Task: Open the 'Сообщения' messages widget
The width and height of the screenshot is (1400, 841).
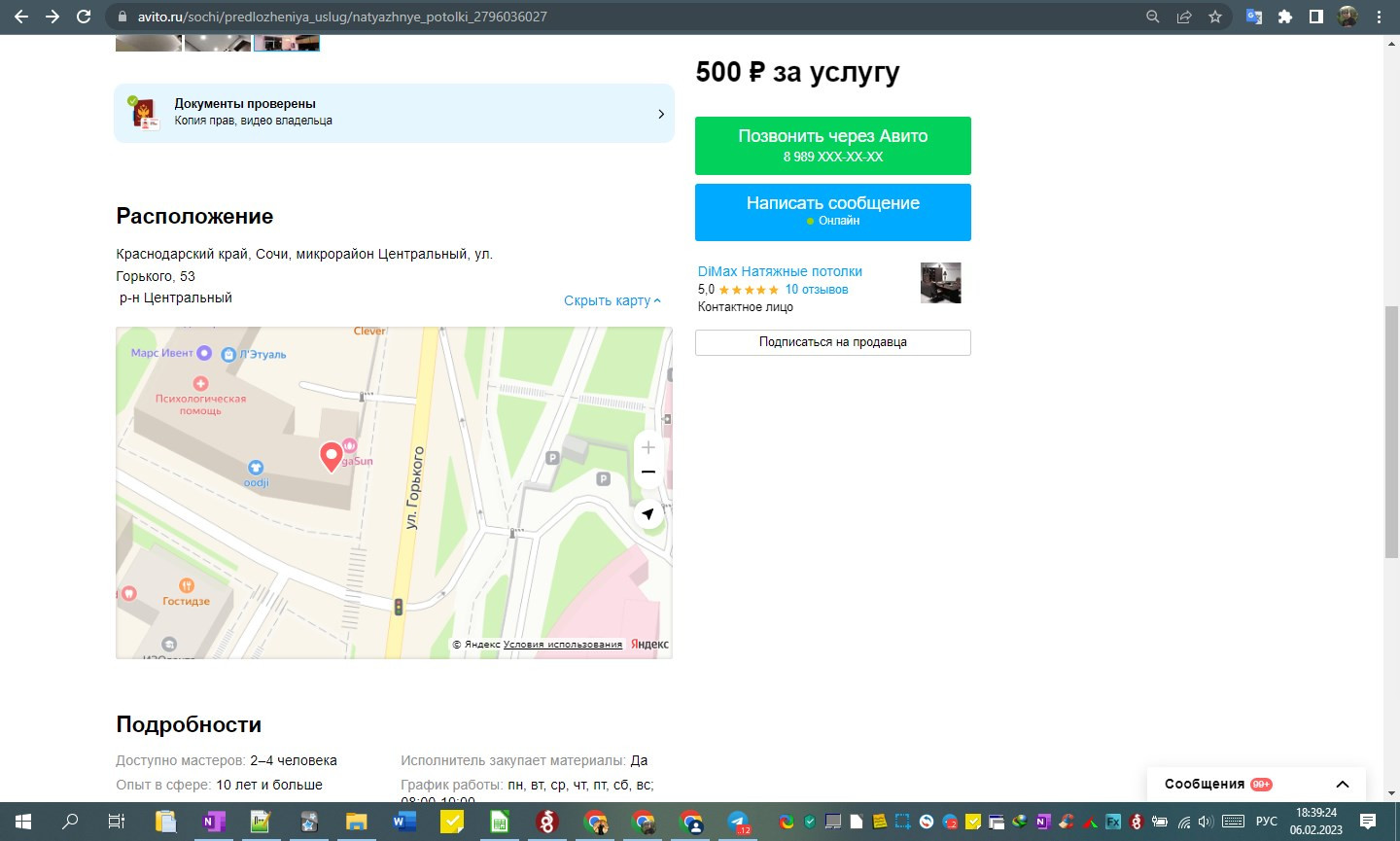Action: tap(1256, 785)
